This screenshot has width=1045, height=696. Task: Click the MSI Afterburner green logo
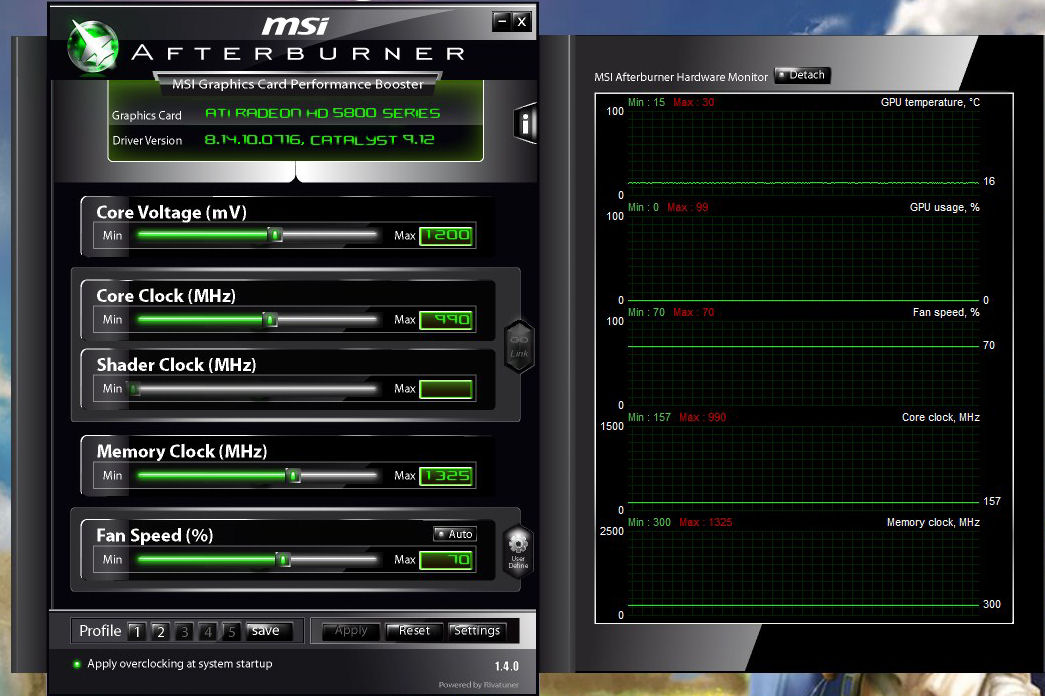[93, 45]
